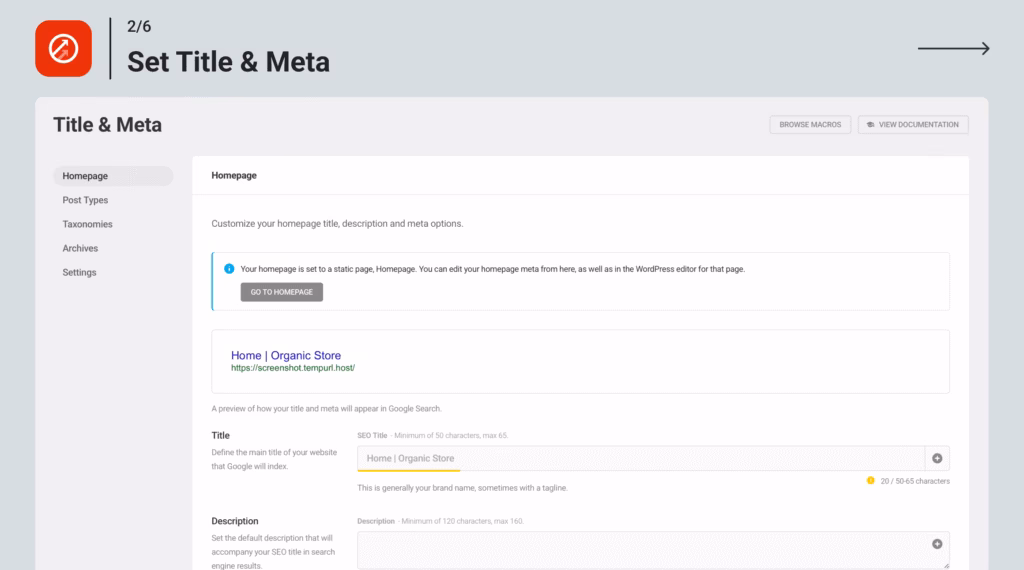This screenshot has height=570, width=1024.
Task: Click the Description textarea resize handle
Action: pos(945,566)
